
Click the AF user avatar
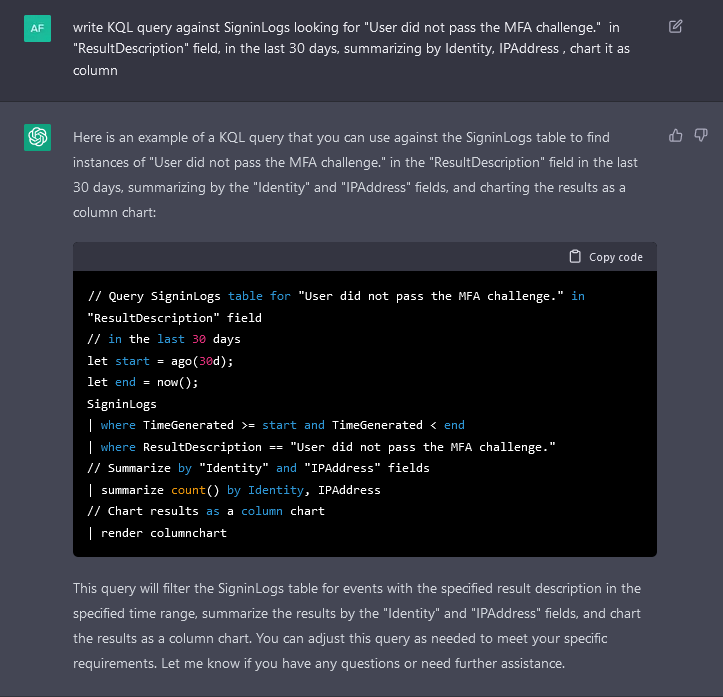click(x=37, y=28)
